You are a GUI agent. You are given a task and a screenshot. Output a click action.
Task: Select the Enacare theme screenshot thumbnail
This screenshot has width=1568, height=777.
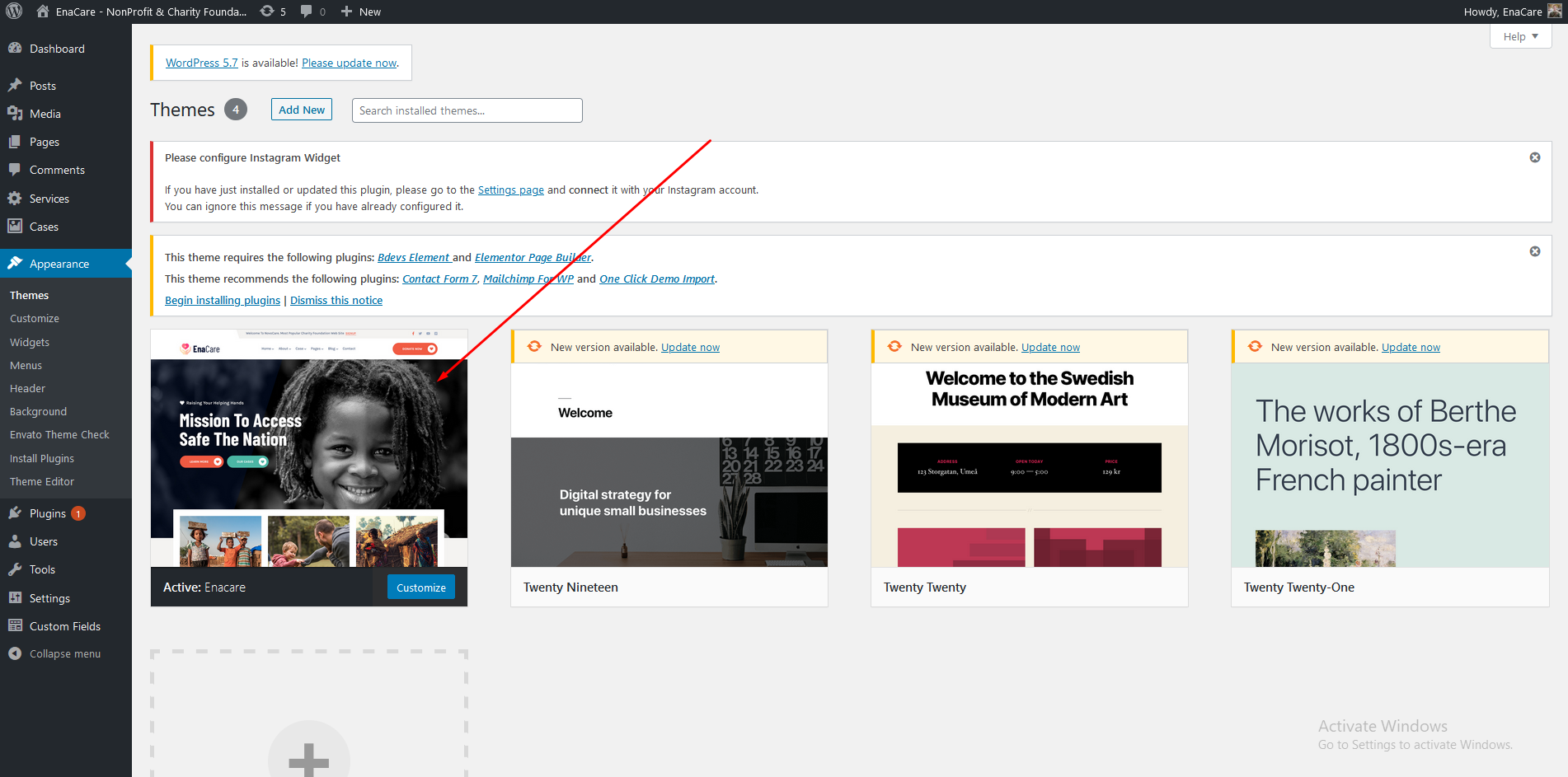(309, 448)
